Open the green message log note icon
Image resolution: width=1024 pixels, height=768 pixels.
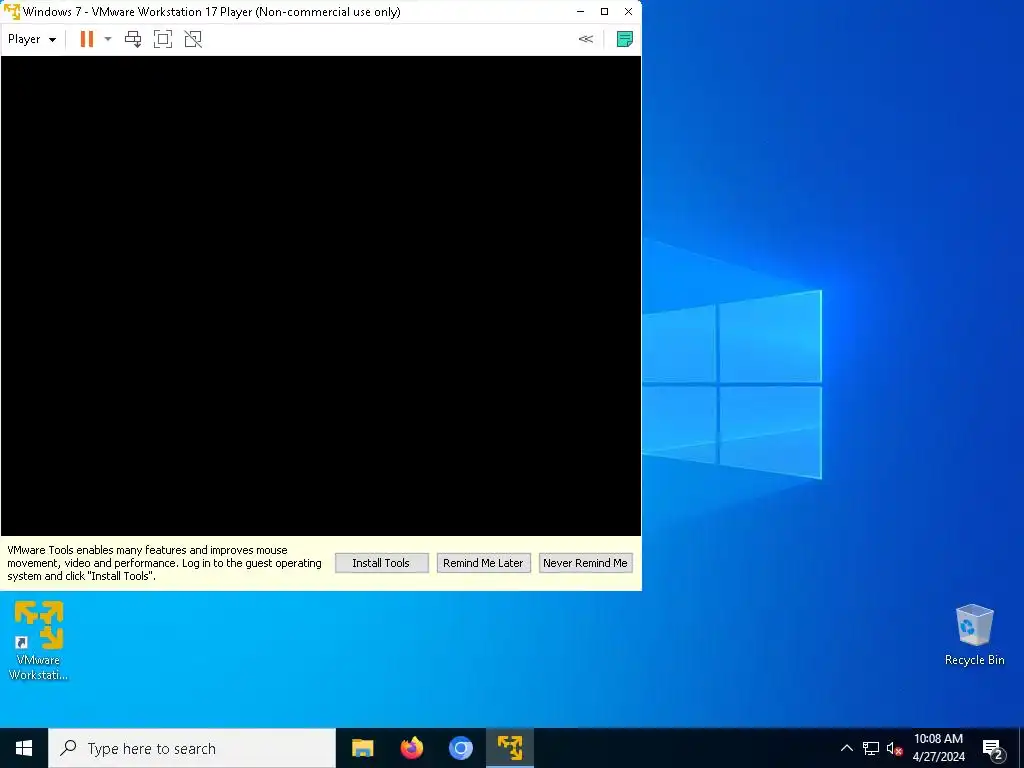pos(624,39)
